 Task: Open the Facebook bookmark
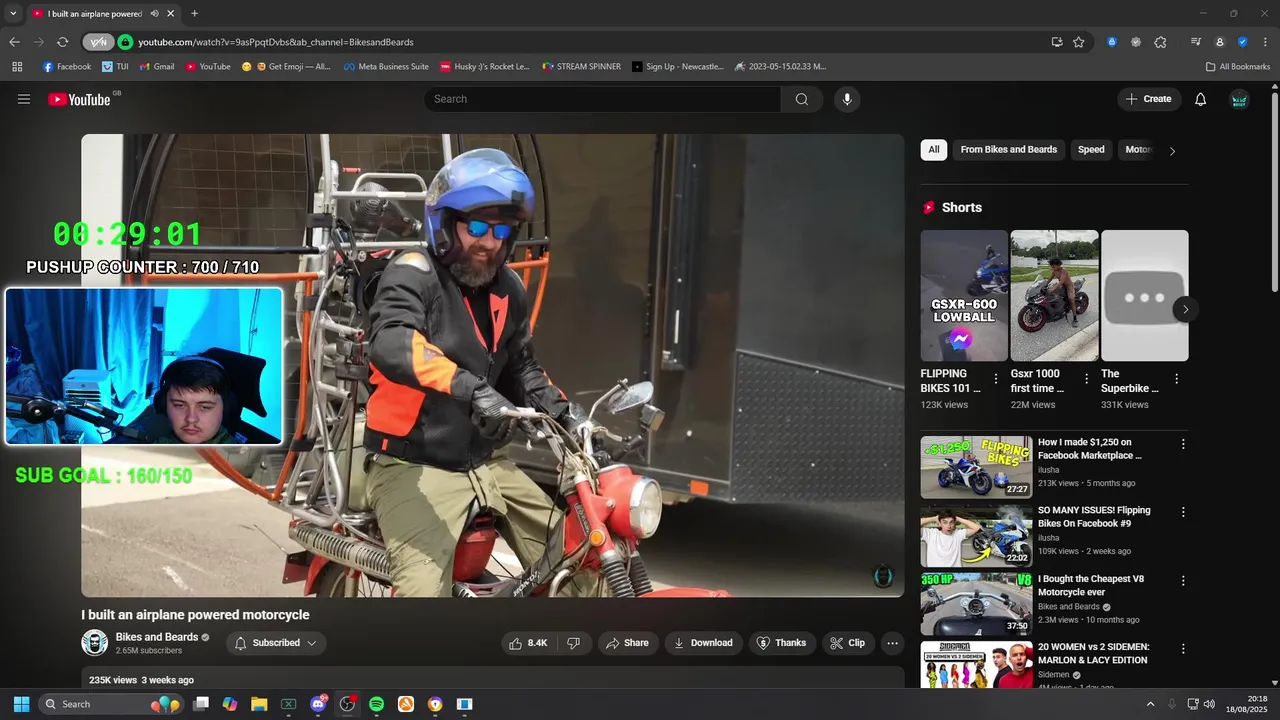point(67,67)
